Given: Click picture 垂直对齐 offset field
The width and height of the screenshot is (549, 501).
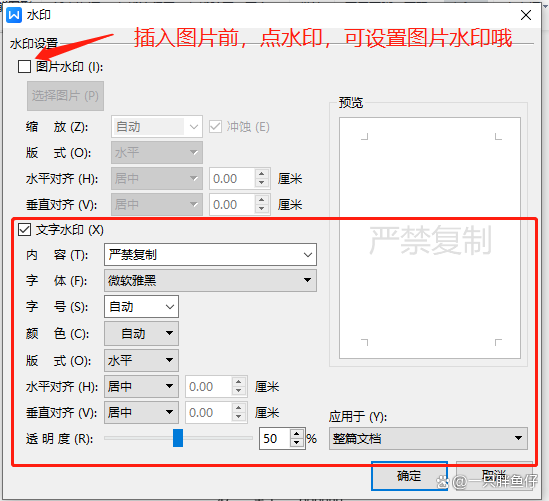Looking at the screenshot, I should (x=232, y=204).
